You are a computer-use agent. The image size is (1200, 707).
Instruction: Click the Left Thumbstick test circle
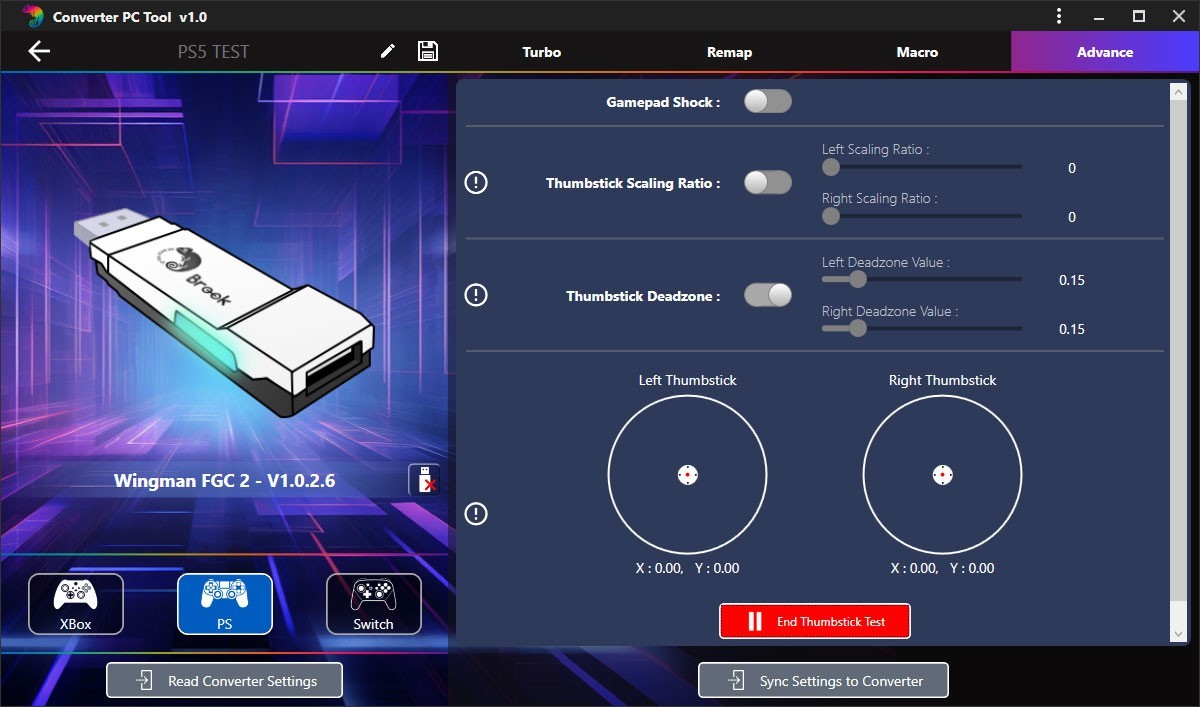[x=688, y=475]
